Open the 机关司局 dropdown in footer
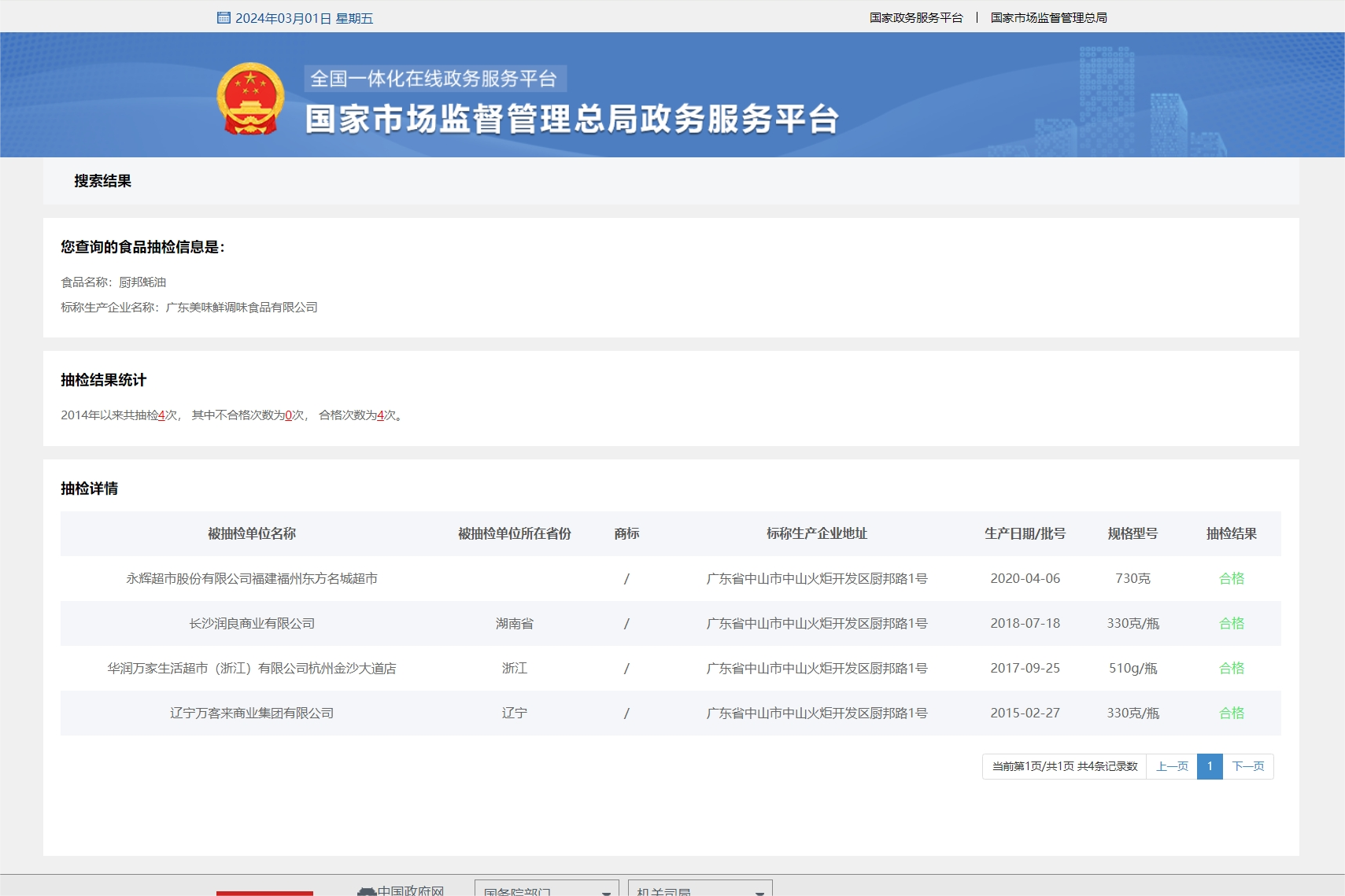Screen dimensions: 1345x896 699,889
